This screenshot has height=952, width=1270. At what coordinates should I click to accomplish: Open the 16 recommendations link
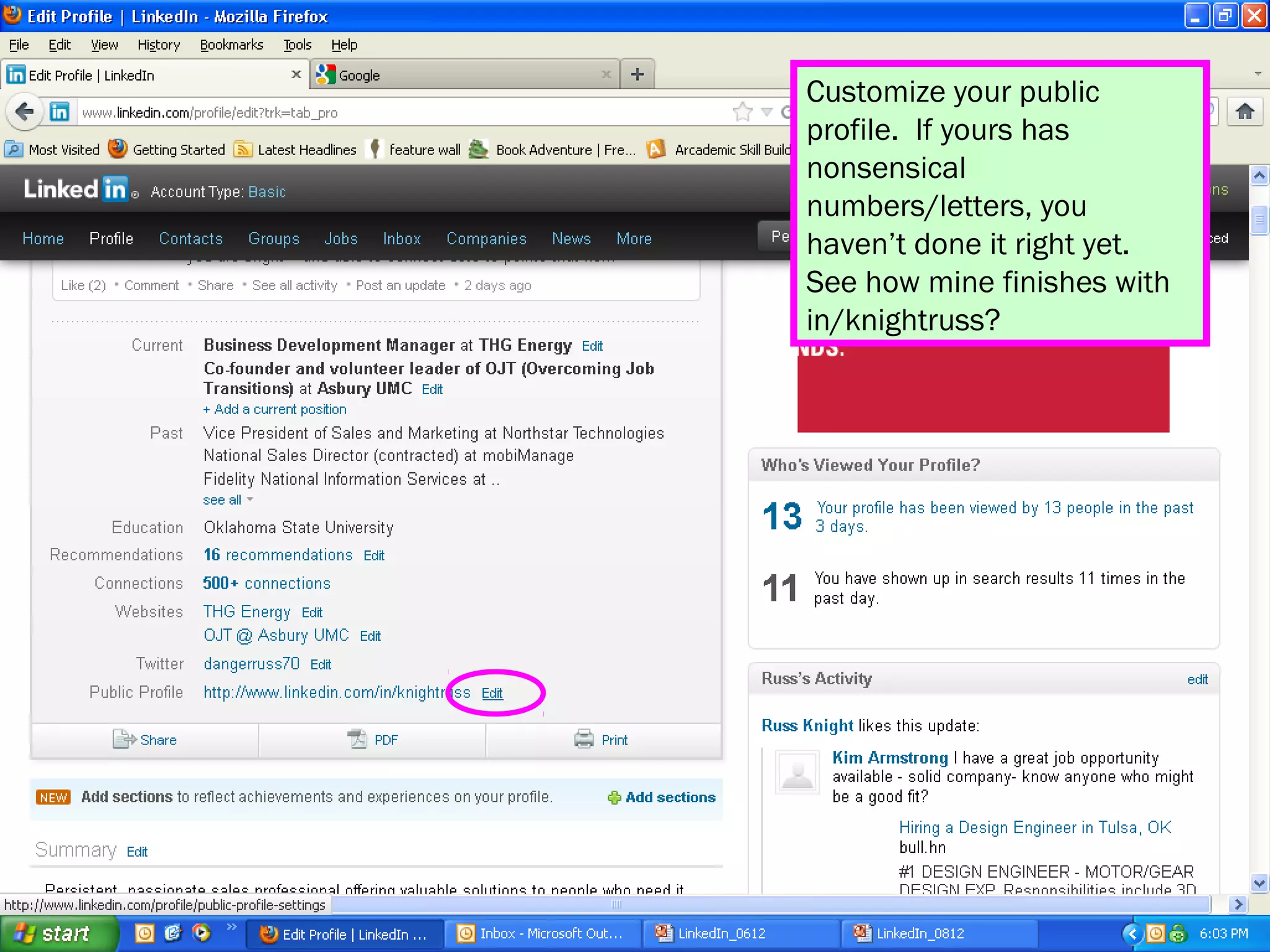(278, 555)
